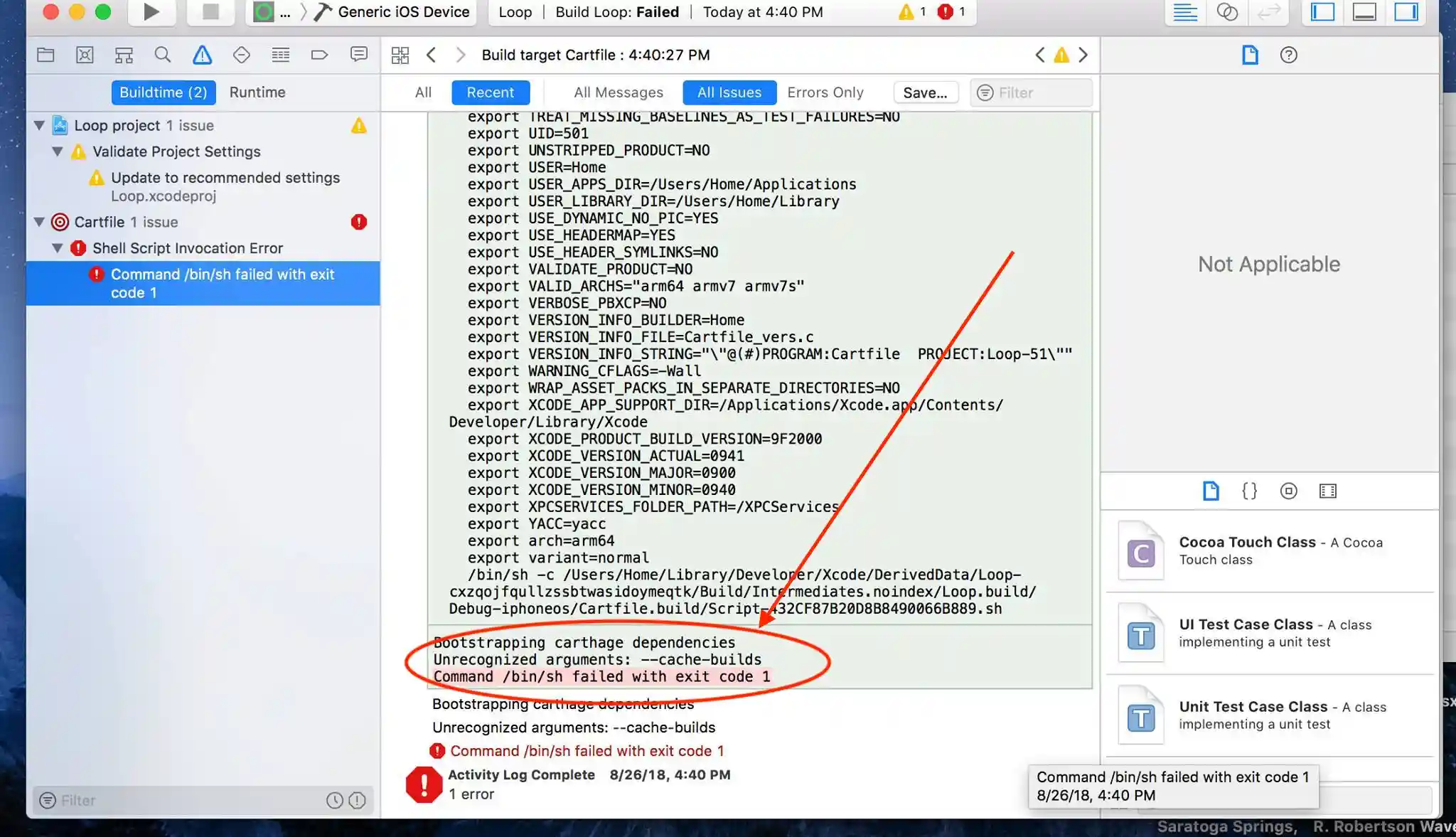1456x837 pixels.
Task: Click the log Filter text field
Action: [x=1038, y=92]
